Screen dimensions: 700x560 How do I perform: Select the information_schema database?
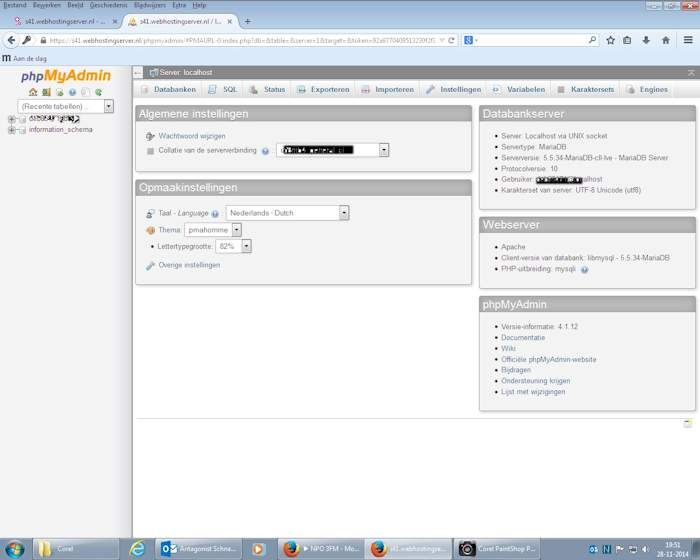tap(61, 130)
